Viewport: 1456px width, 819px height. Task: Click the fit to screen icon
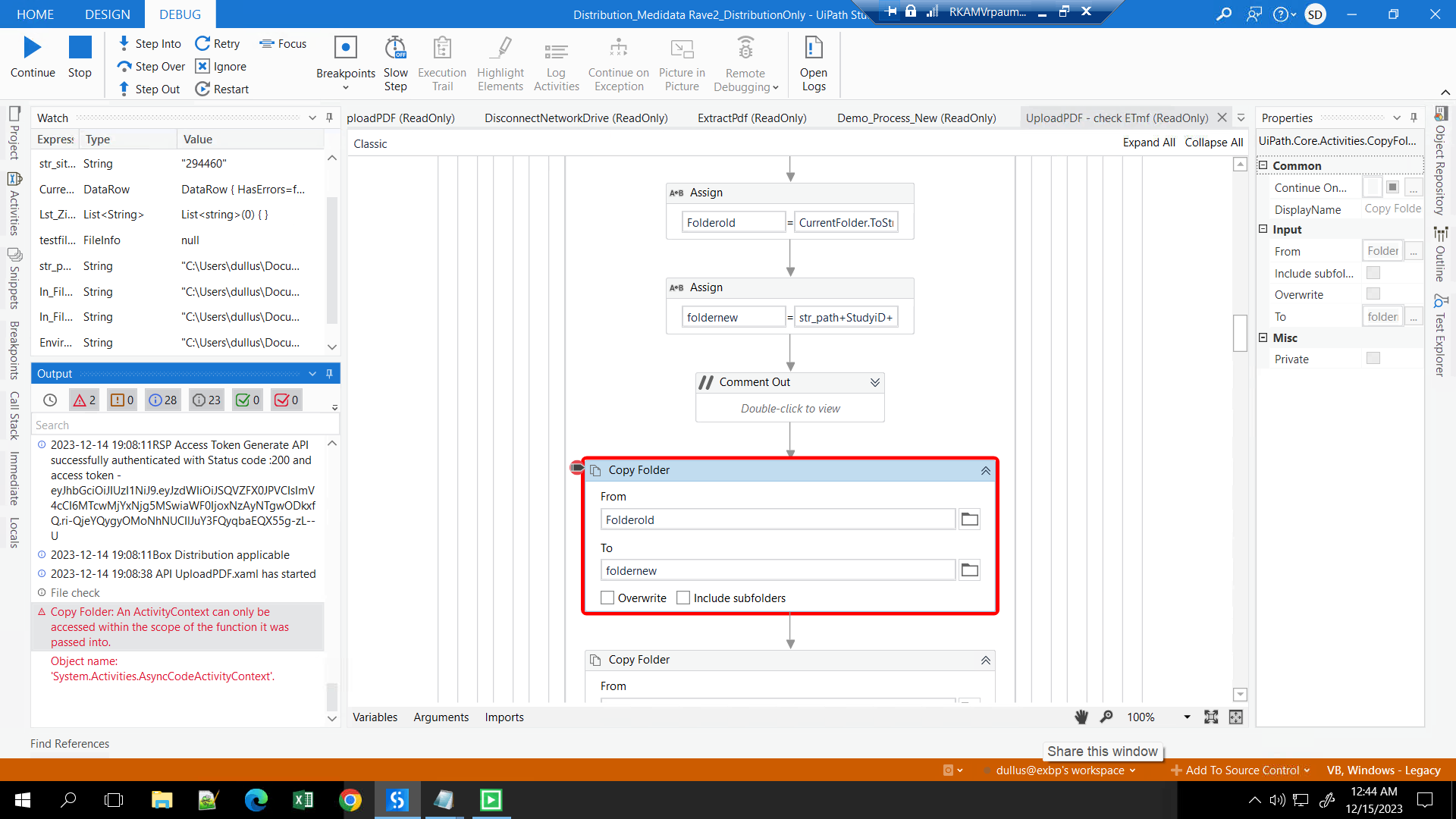tap(1211, 717)
